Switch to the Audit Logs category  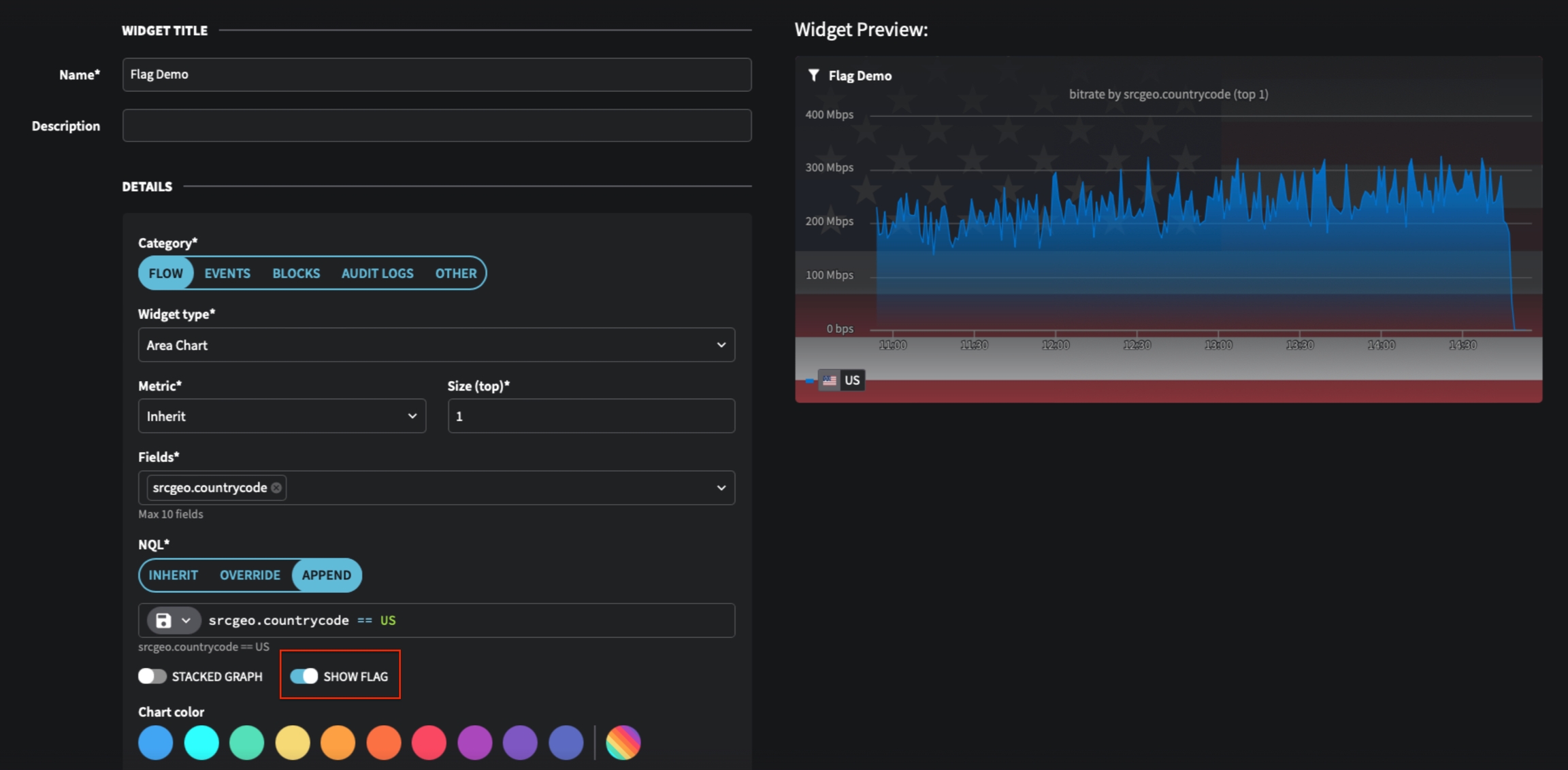(377, 273)
